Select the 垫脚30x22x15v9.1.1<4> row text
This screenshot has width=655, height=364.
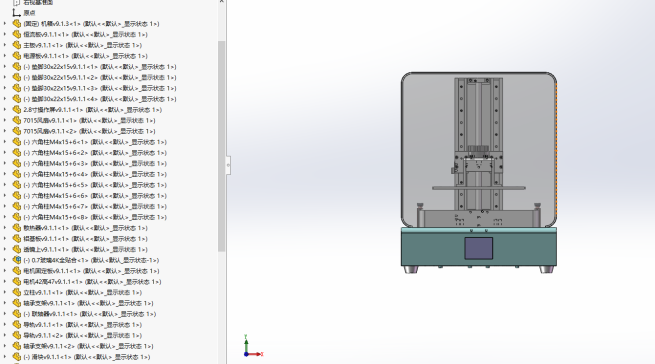[x=100, y=99]
